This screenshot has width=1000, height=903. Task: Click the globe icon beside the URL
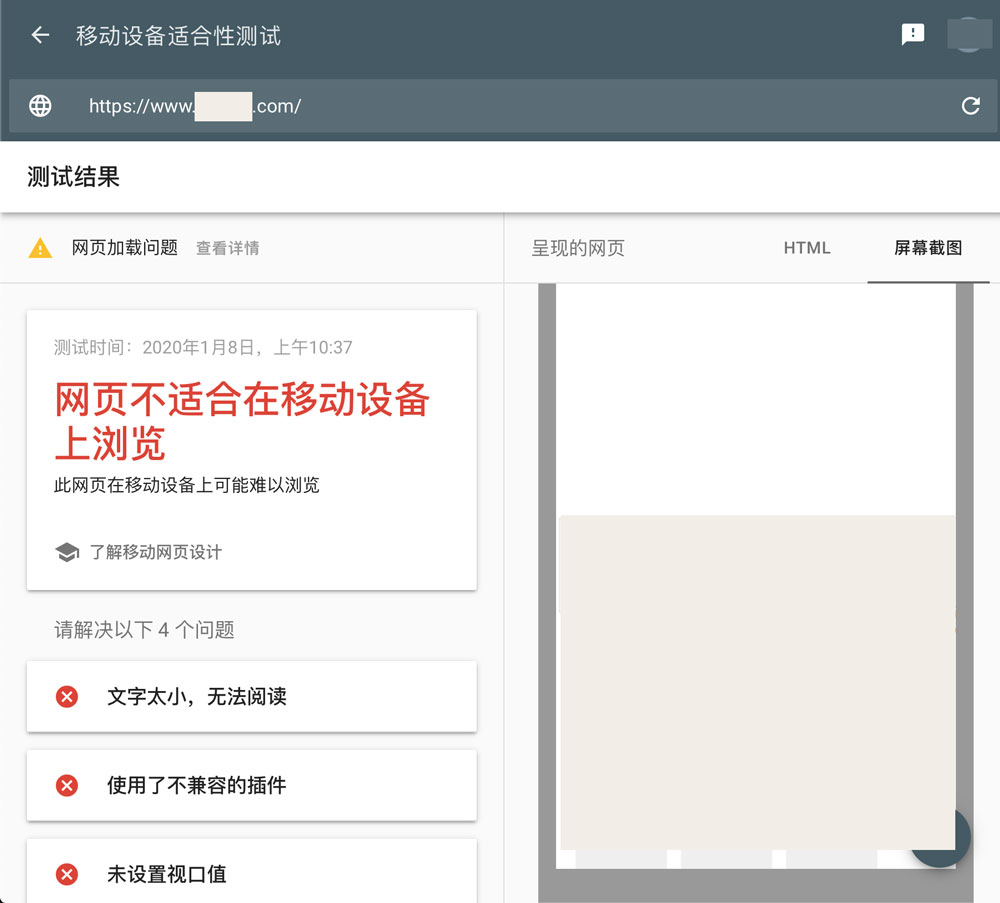tap(39, 105)
